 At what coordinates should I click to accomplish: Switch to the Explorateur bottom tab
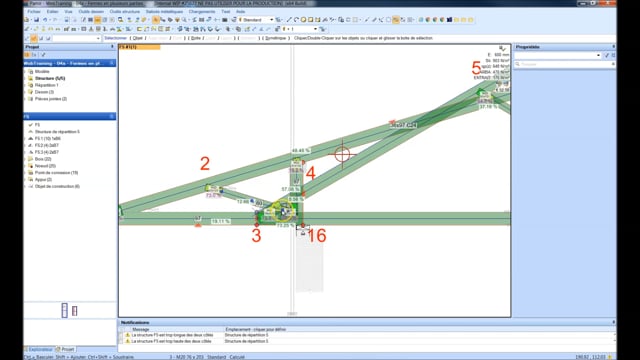click(x=39, y=349)
